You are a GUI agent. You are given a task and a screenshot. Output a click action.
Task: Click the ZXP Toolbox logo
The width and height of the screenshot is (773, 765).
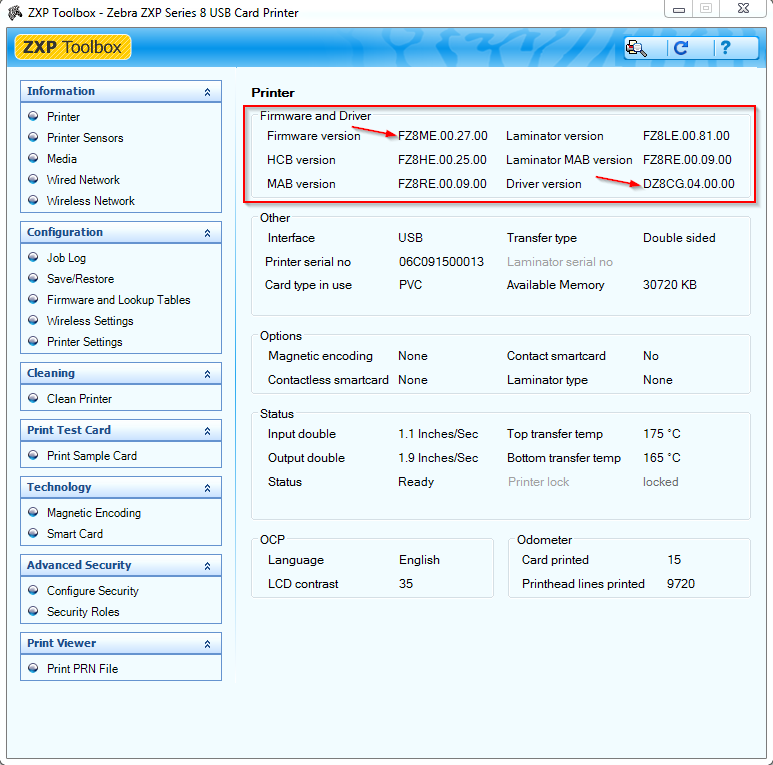[x=73, y=48]
